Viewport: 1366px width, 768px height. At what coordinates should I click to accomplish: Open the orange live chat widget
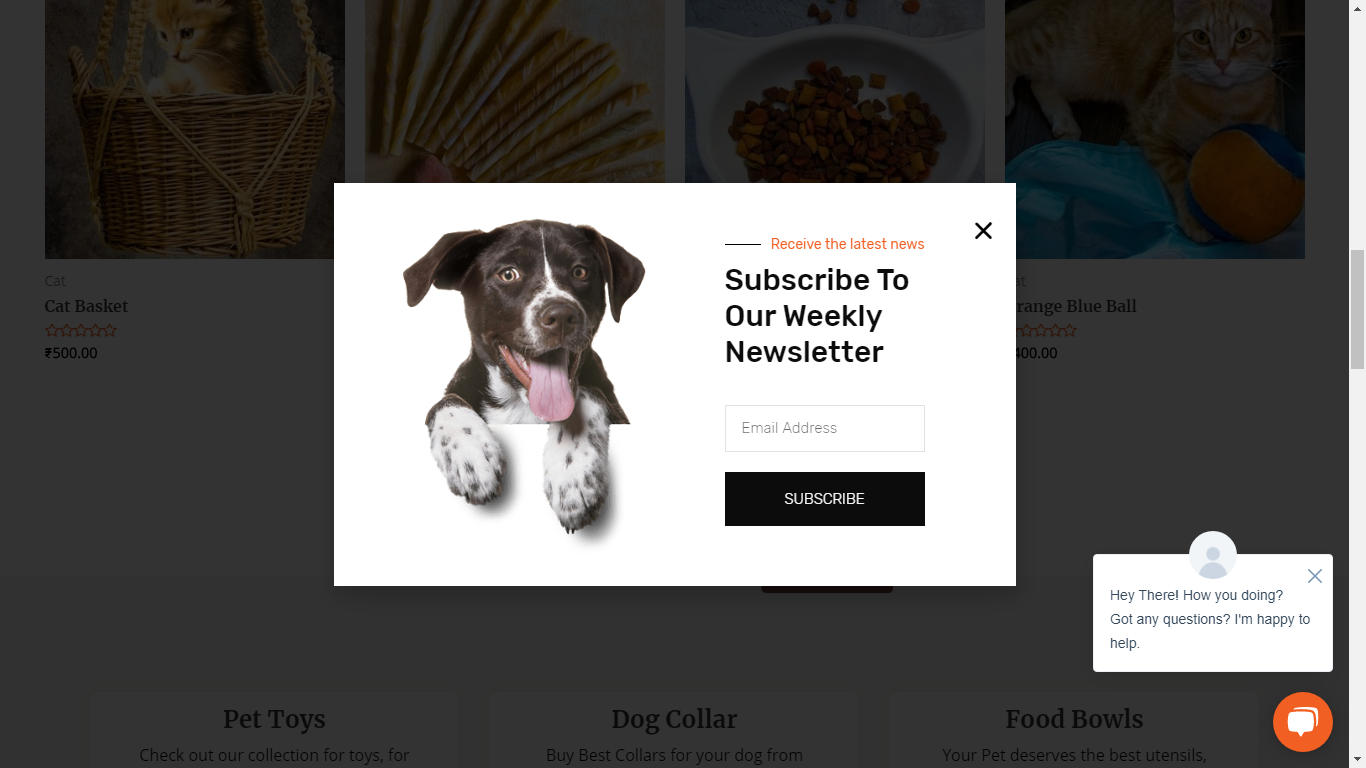(1302, 722)
